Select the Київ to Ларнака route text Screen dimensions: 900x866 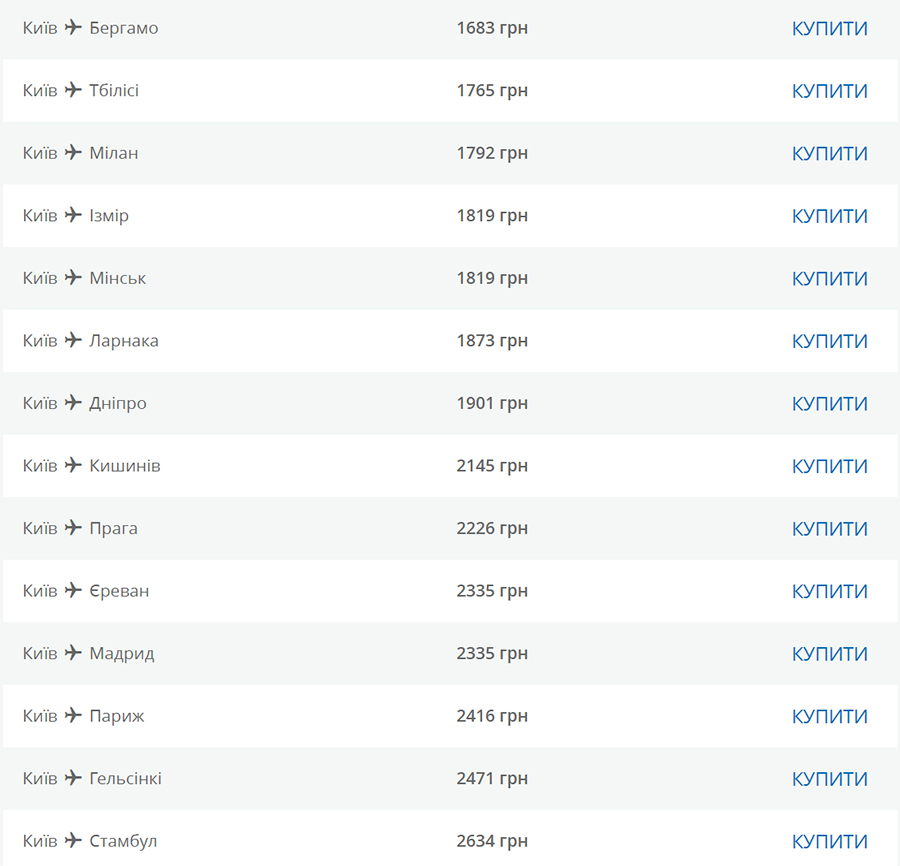[91, 340]
